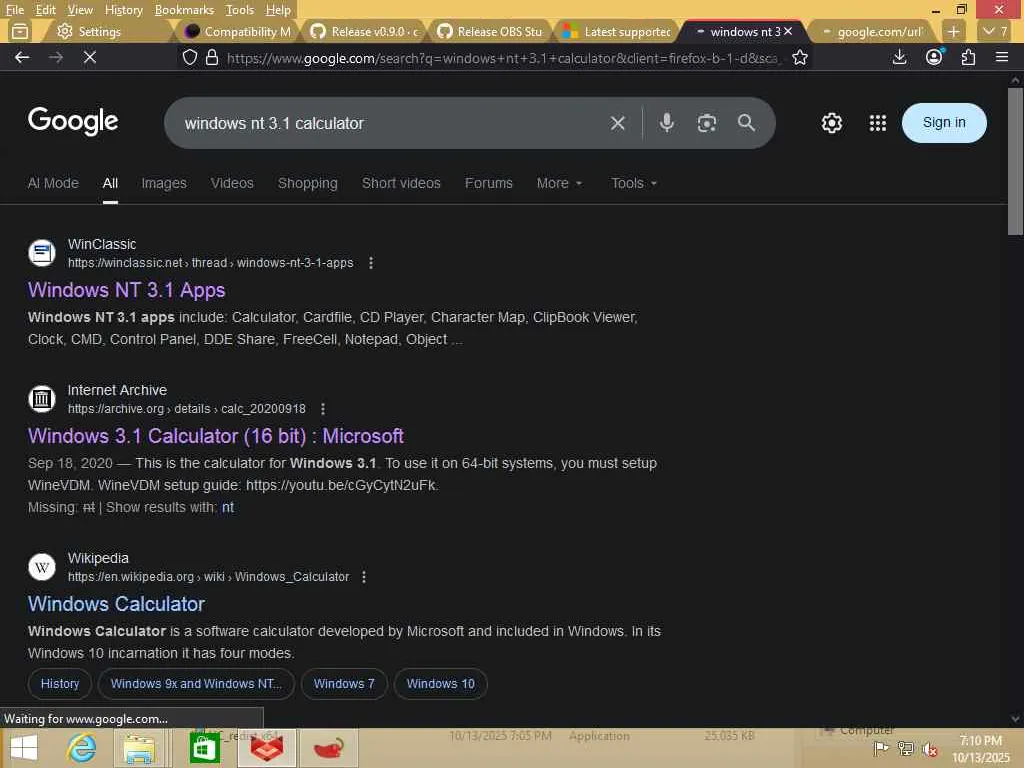Click the site security padlock icon
This screenshot has width=1024, height=768.
(x=212, y=57)
